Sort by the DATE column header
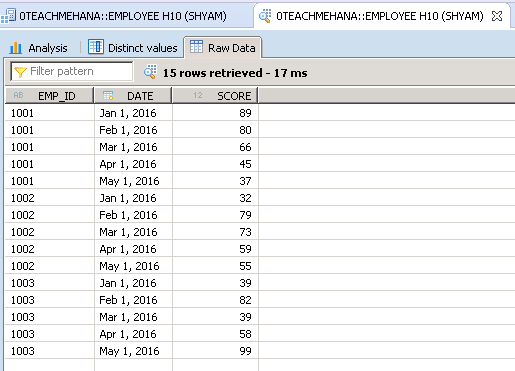The image size is (515, 371). 133,96
